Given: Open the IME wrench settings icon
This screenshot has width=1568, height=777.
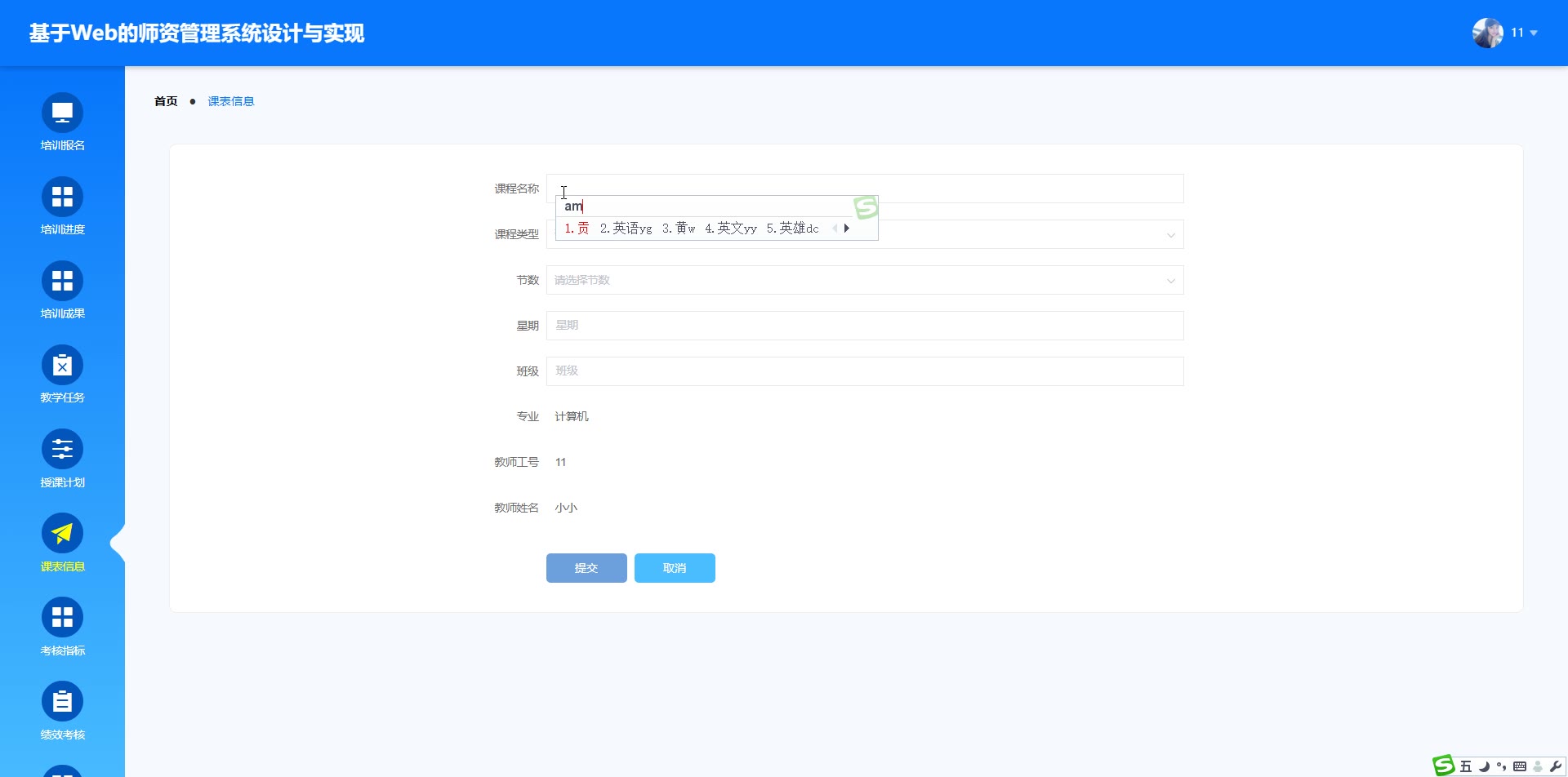Looking at the screenshot, I should [x=1555, y=766].
